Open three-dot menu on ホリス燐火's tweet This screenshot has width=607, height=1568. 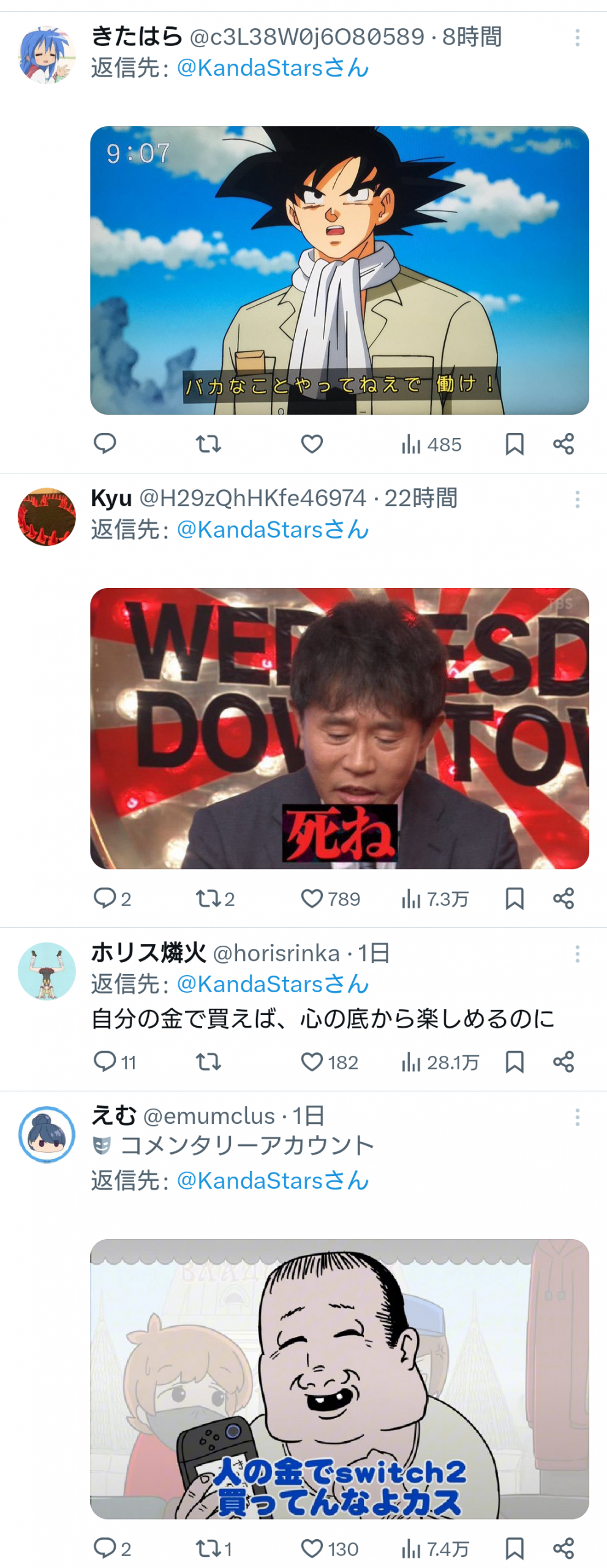(x=577, y=954)
